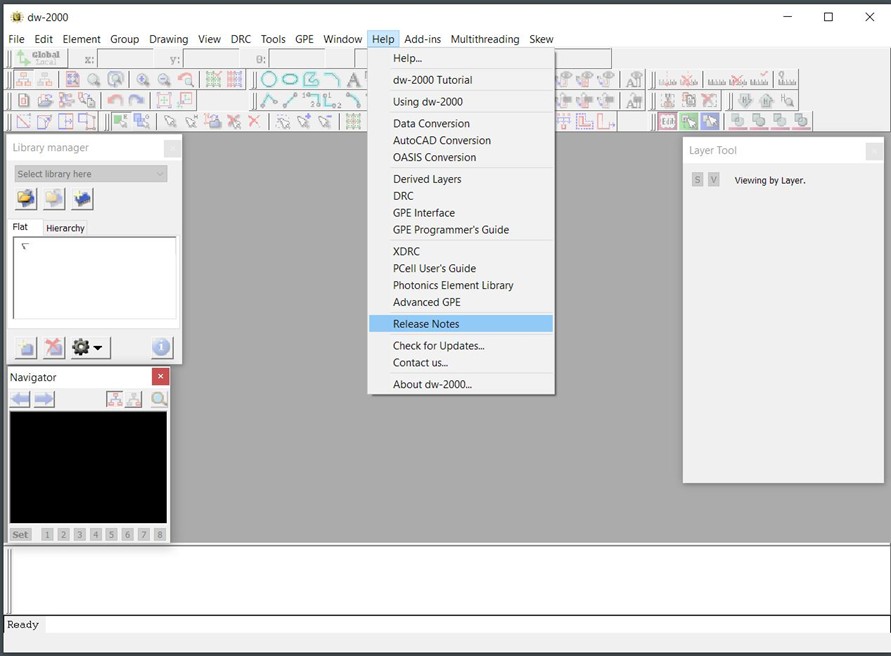Screen dimensions: 891x656
Task: Click the new structure icon in Library manager
Action: click(26, 347)
